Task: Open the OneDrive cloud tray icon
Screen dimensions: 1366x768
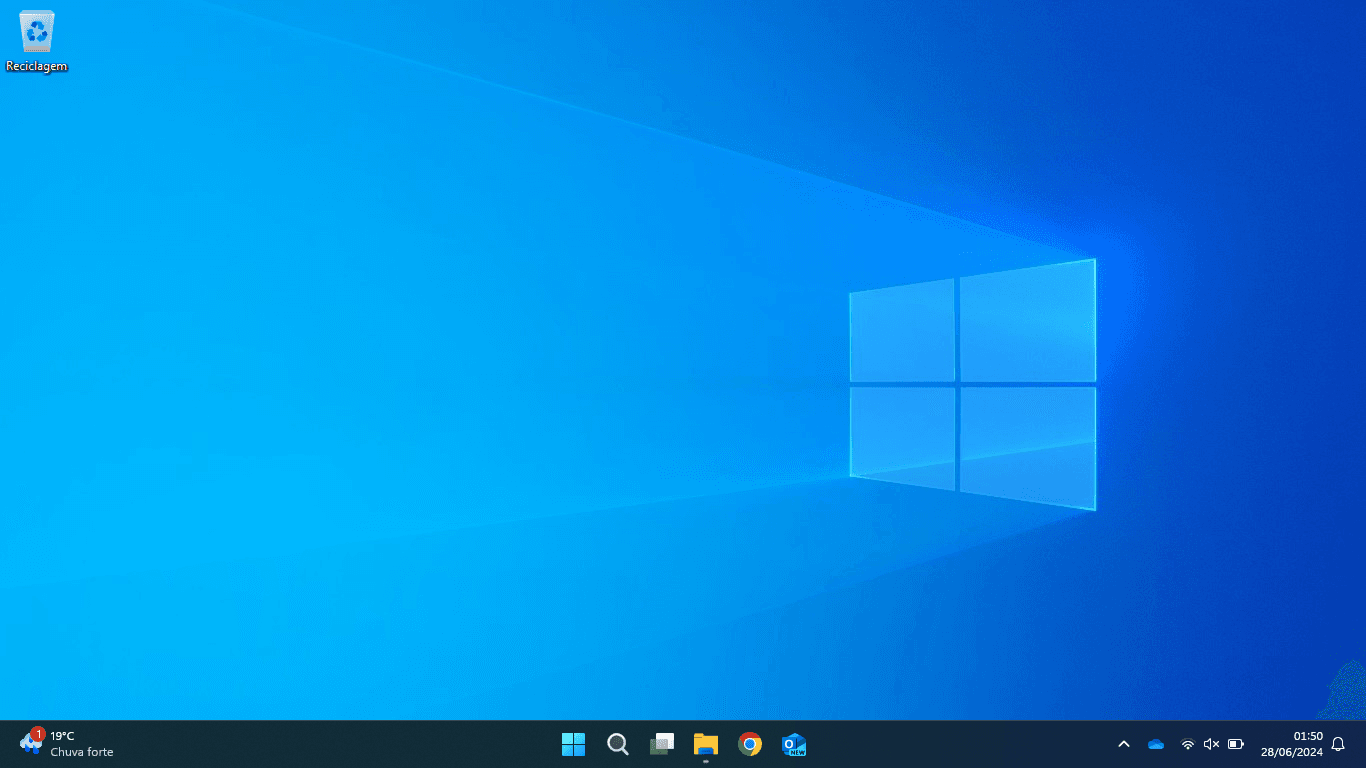Action: [x=1156, y=744]
